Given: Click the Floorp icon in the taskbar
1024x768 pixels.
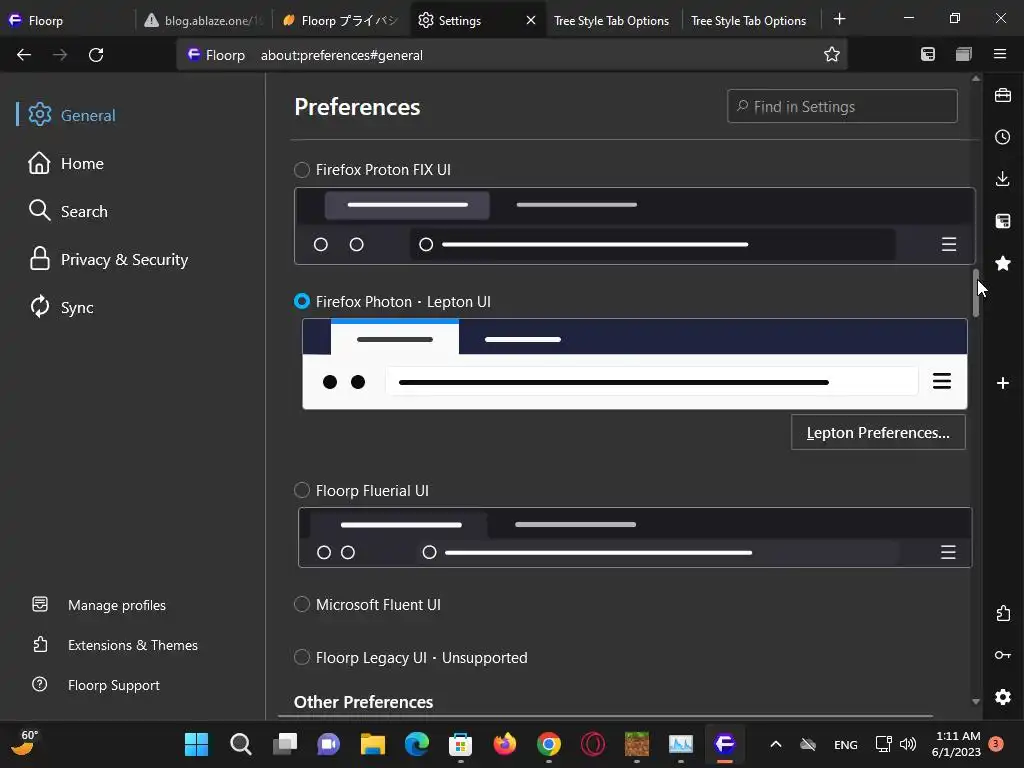Looking at the screenshot, I should pos(725,744).
